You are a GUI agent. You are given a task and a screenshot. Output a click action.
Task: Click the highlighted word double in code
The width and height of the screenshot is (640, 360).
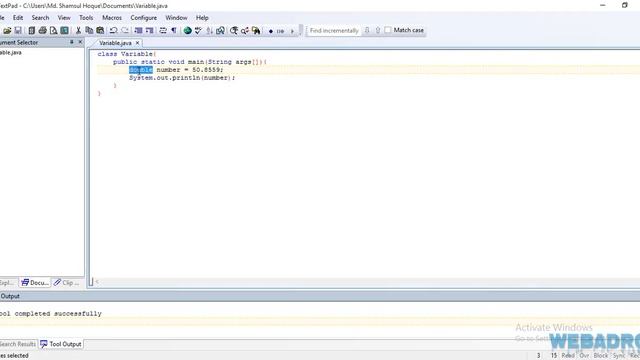(141, 70)
